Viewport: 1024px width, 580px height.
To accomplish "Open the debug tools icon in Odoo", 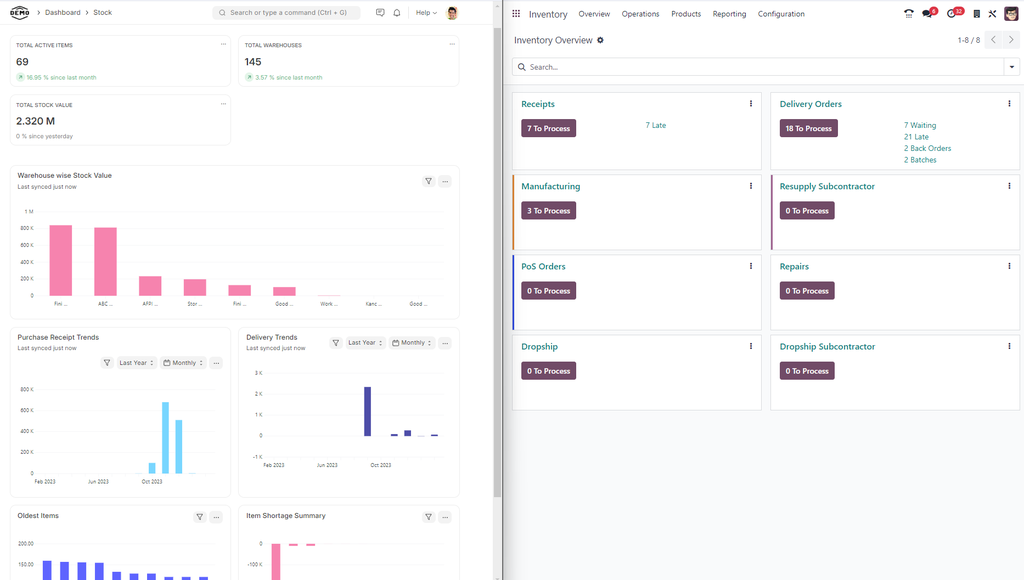I will click(992, 14).
